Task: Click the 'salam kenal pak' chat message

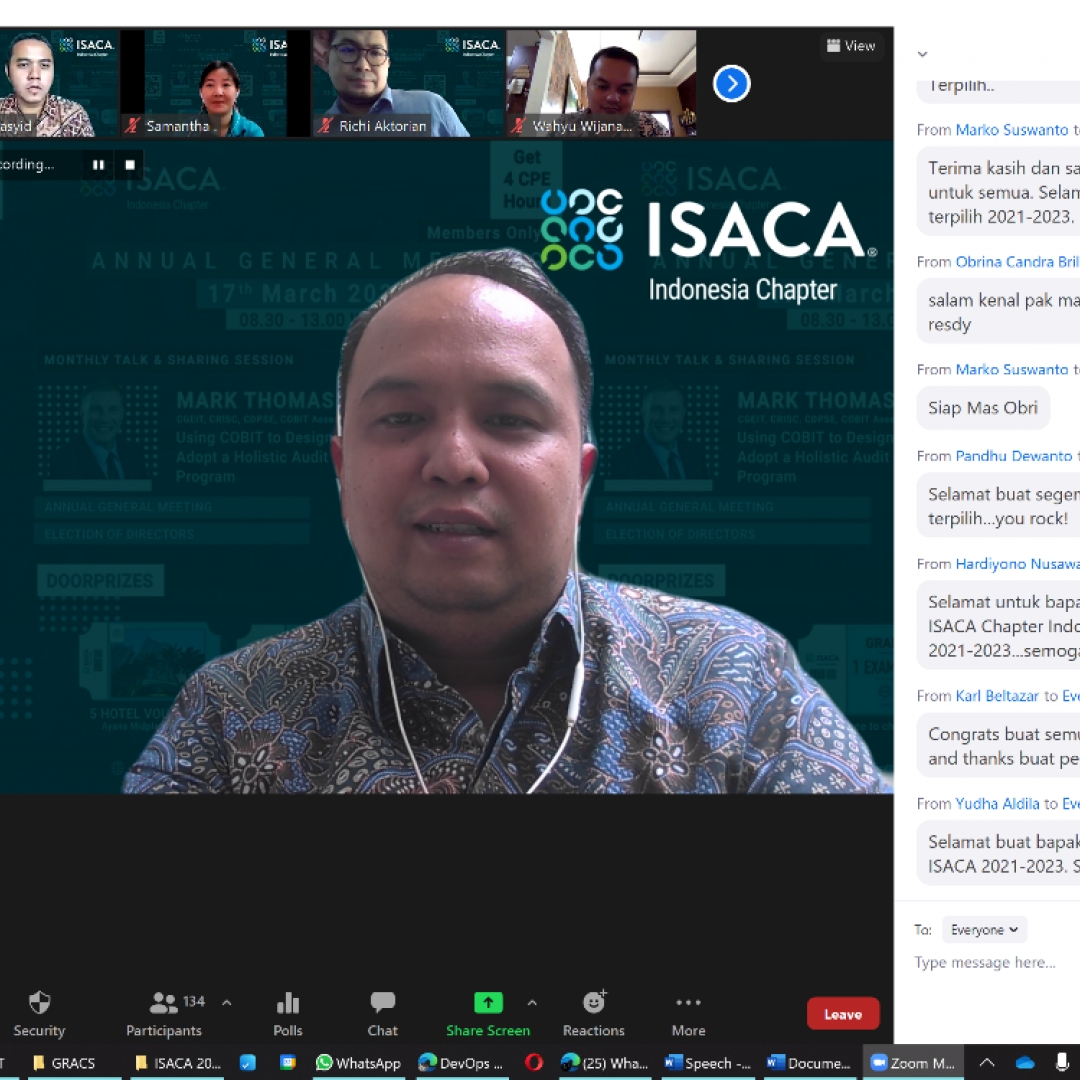Action: (x=998, y=312)
